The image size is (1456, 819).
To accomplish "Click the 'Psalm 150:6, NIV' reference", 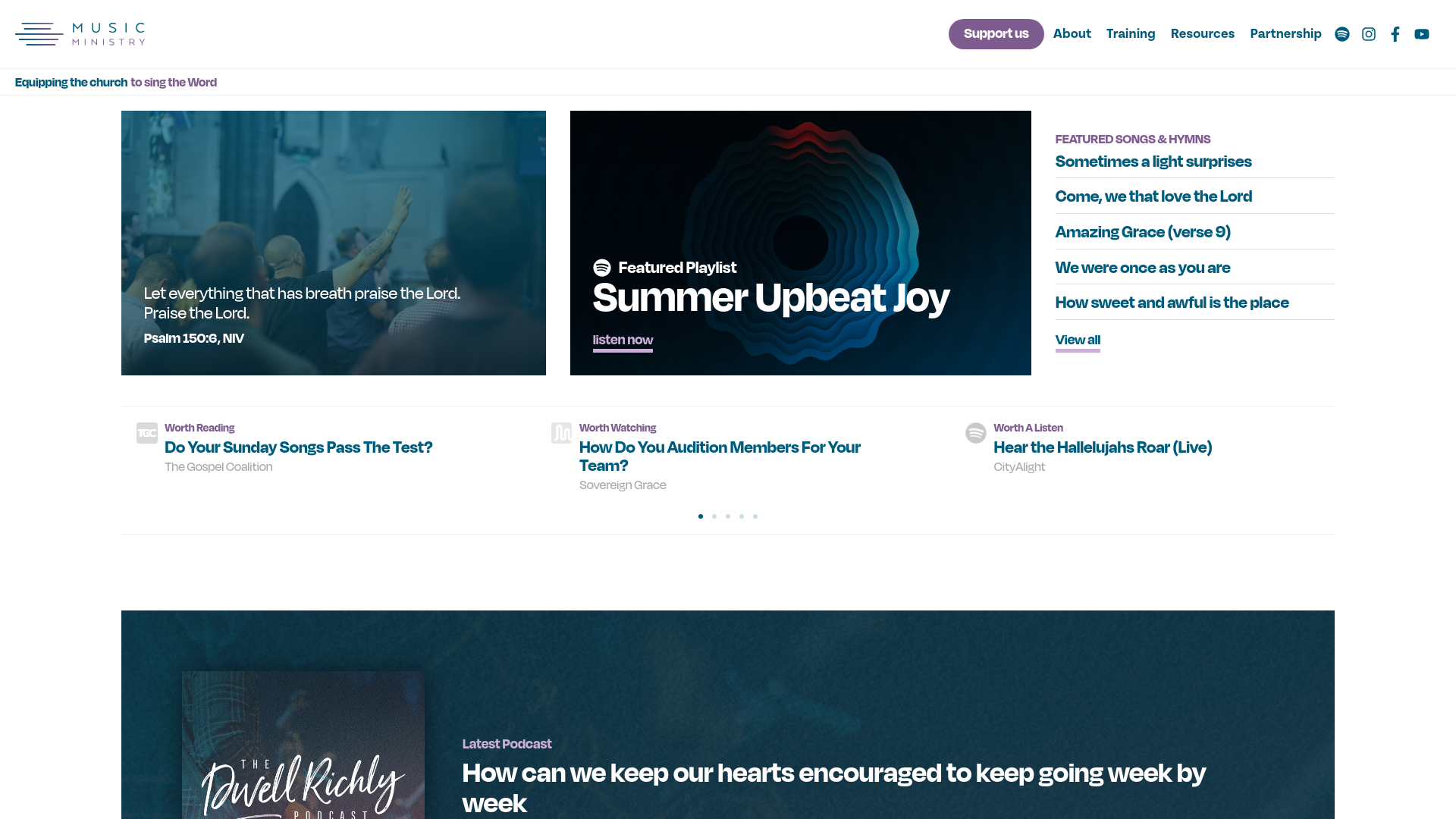I will click(x=194, y=338).
